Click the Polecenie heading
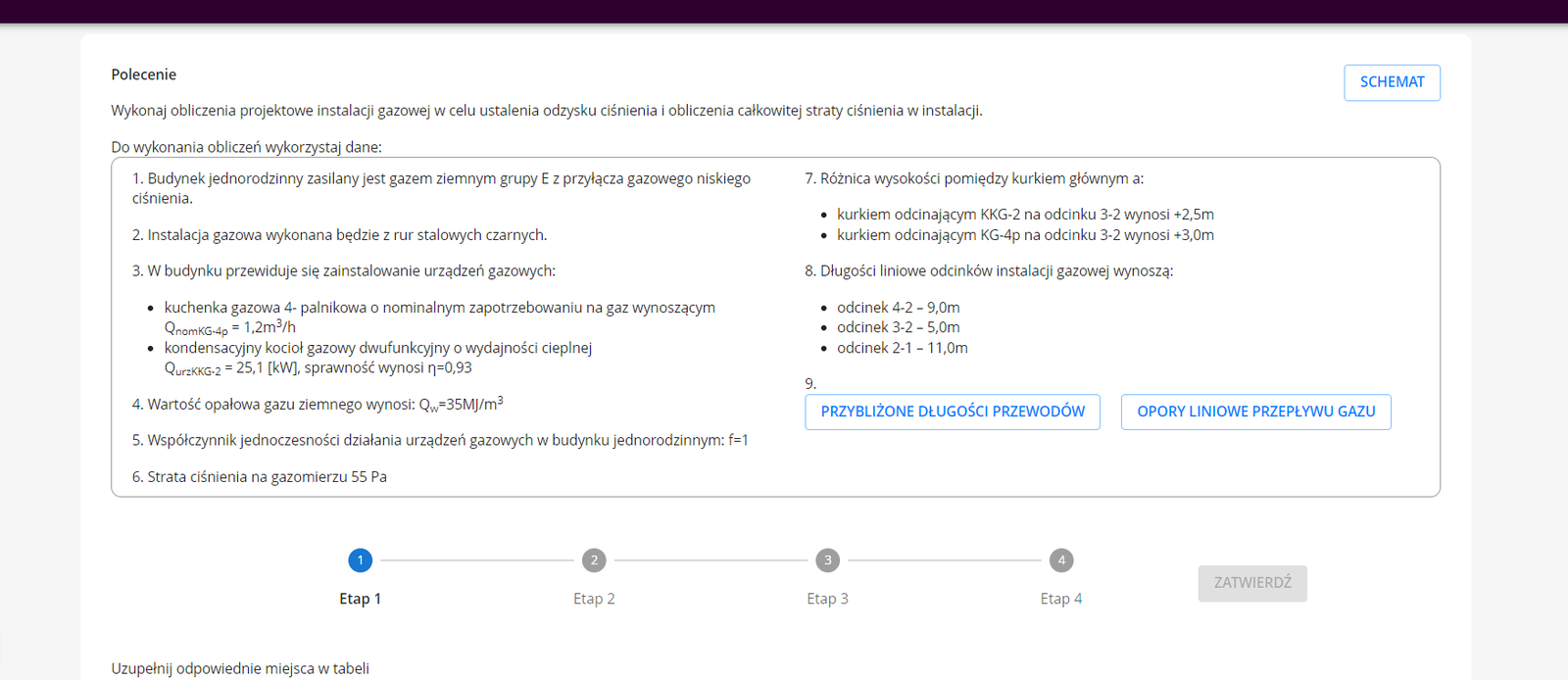This screenshot has height=680, width=1568. click(144, 74)
